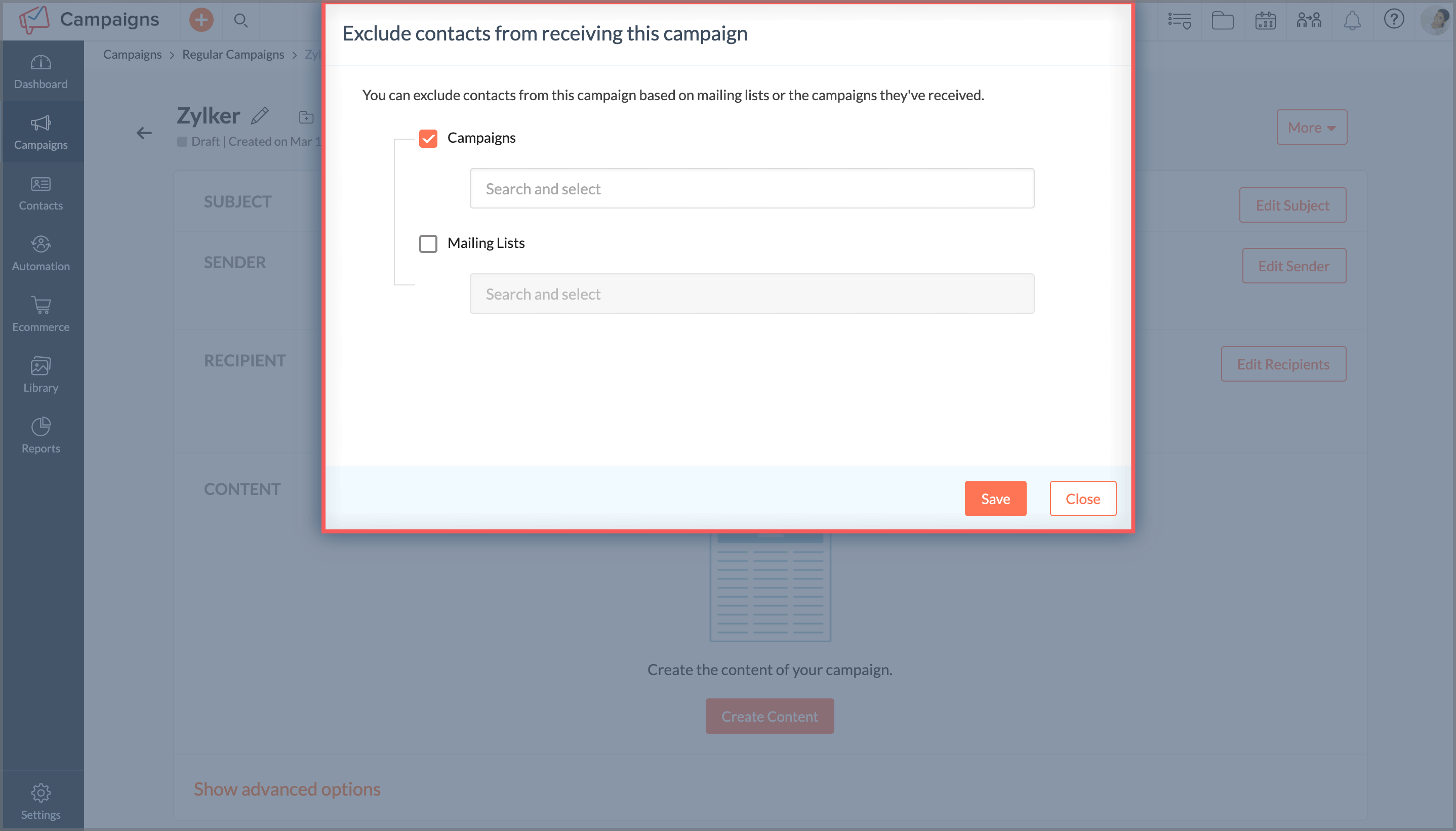Uncheck the Campaigns exclusion checkbox

point(427,138)
